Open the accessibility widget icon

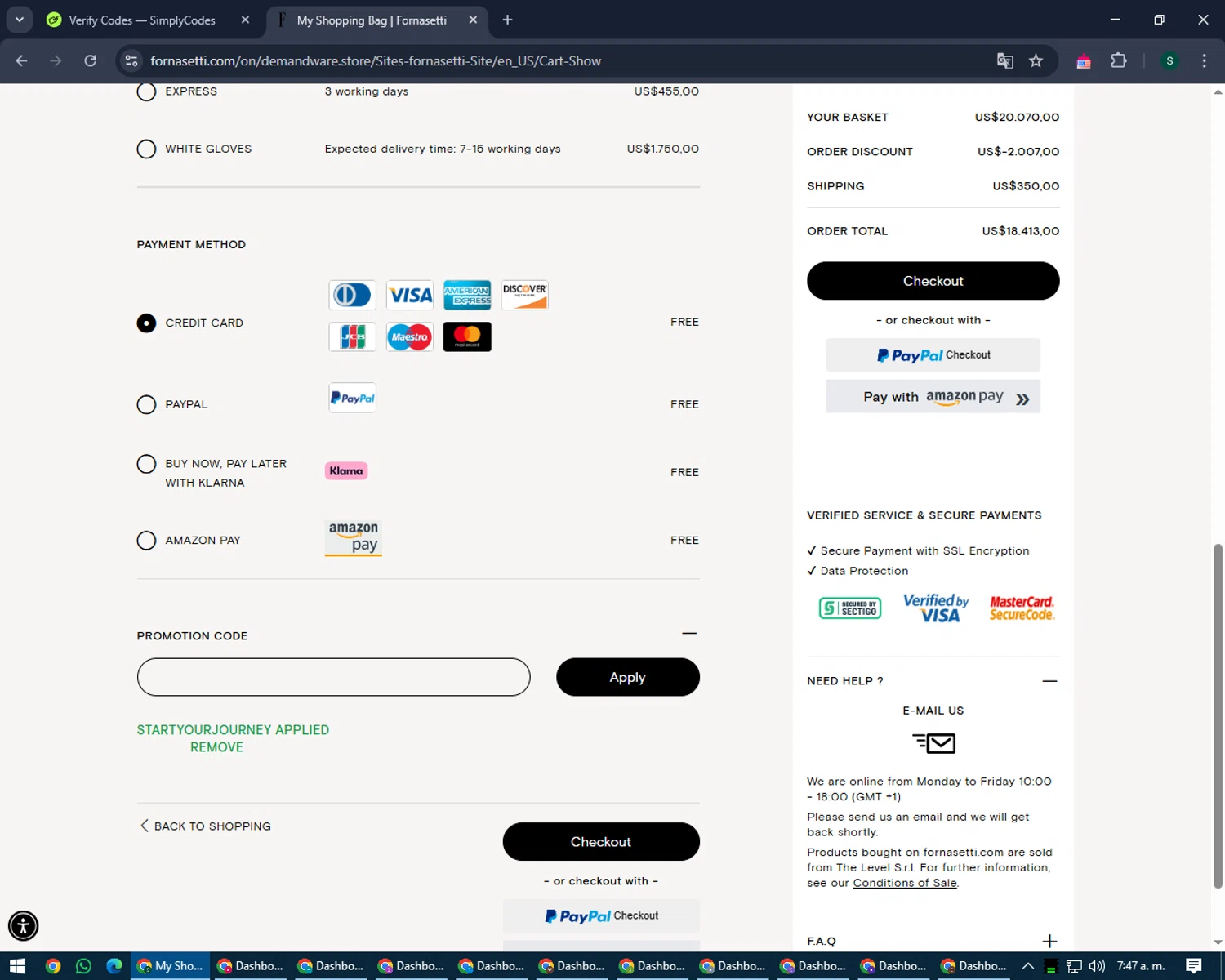(23, 926)
